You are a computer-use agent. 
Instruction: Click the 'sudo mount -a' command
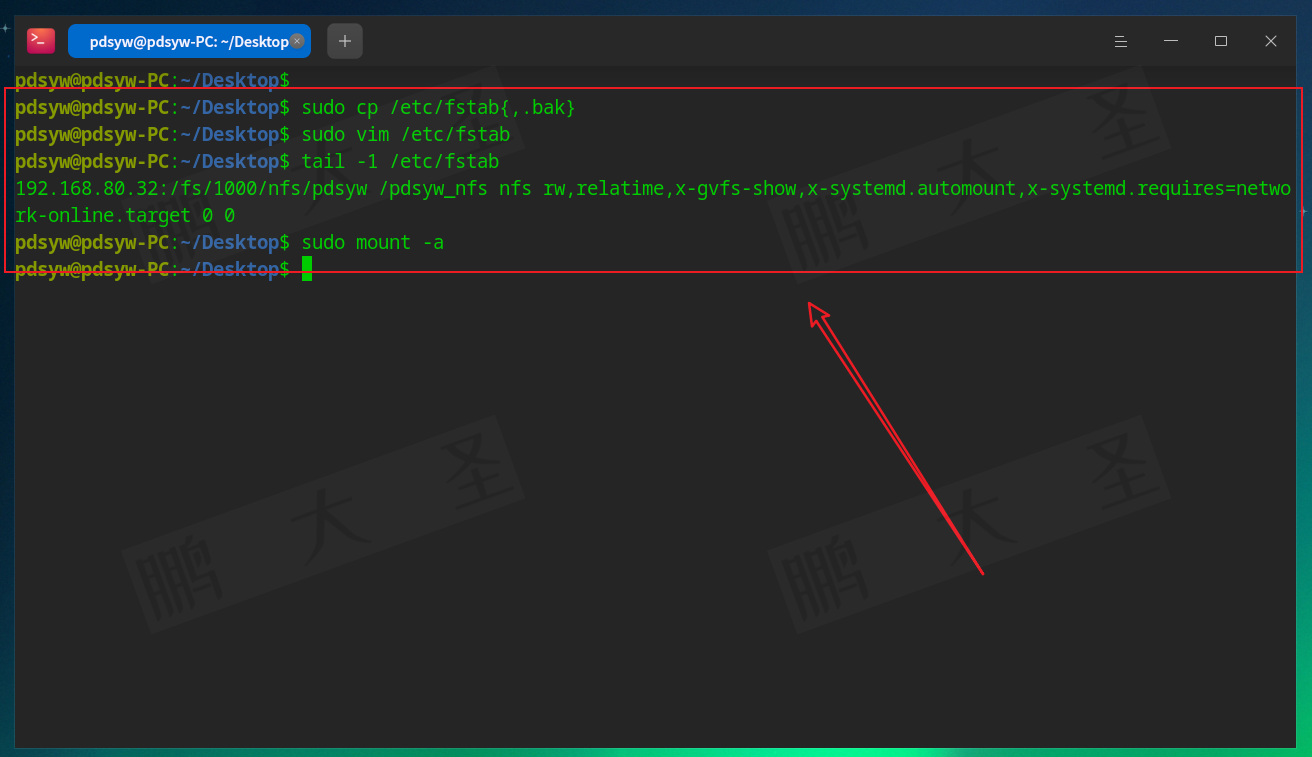[x=372, y=242]
